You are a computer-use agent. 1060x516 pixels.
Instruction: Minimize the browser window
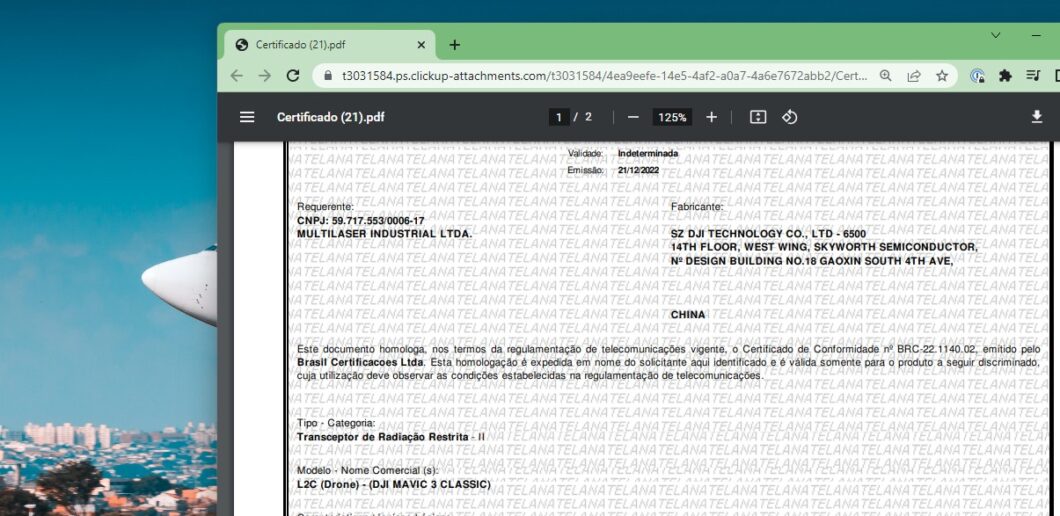coord(1036,35)
